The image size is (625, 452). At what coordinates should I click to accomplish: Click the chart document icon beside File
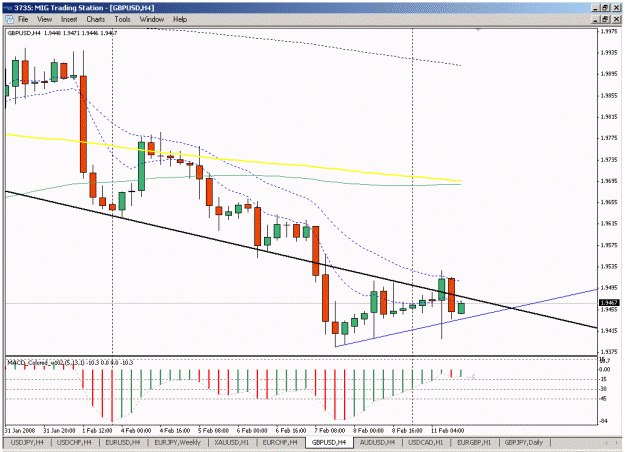(x=9, y=19)
